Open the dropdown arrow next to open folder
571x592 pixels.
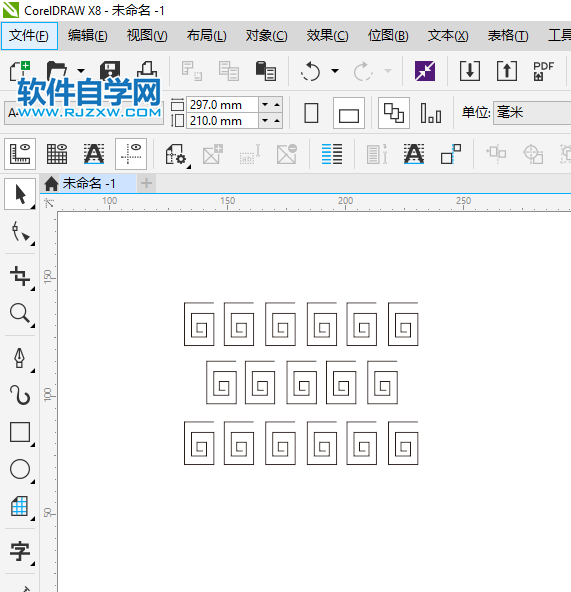coord(81,71)
